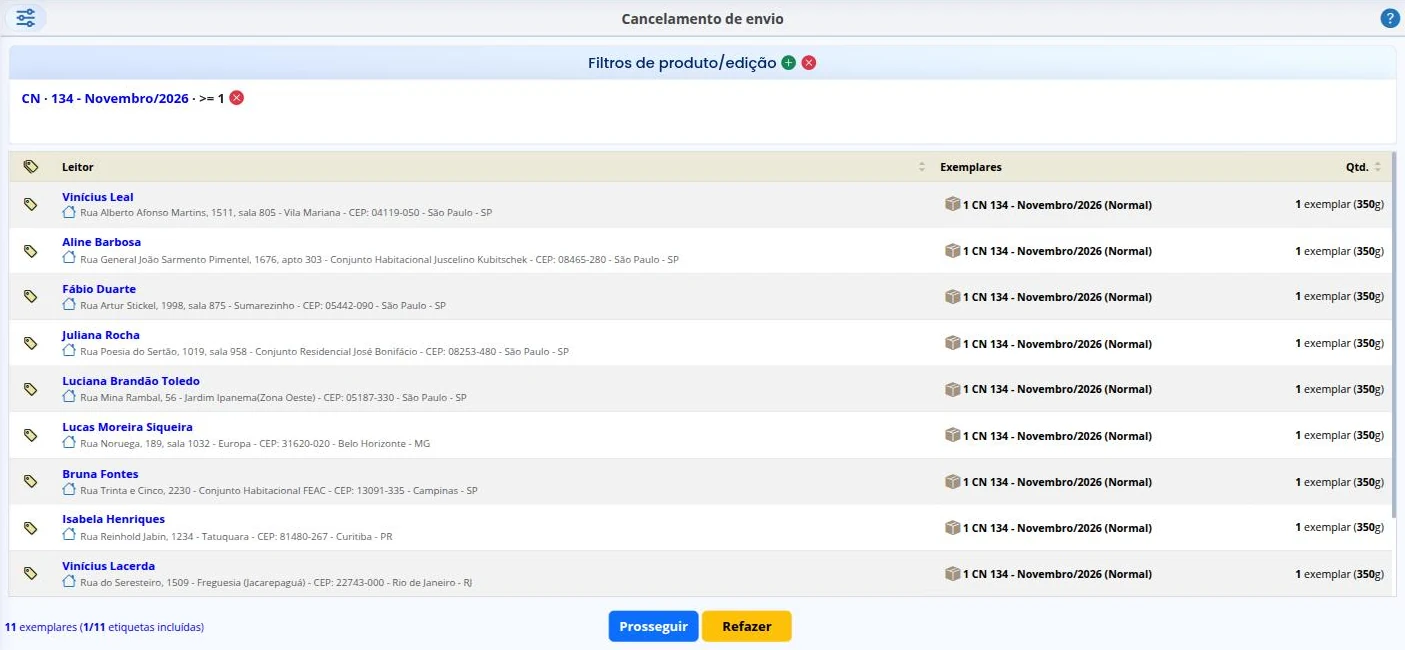Click 1 exemplar (350g) in Bruna Fontes row
This screenshot has height=650, width=1405.
pyautogui.click(x=1339, y=481)
